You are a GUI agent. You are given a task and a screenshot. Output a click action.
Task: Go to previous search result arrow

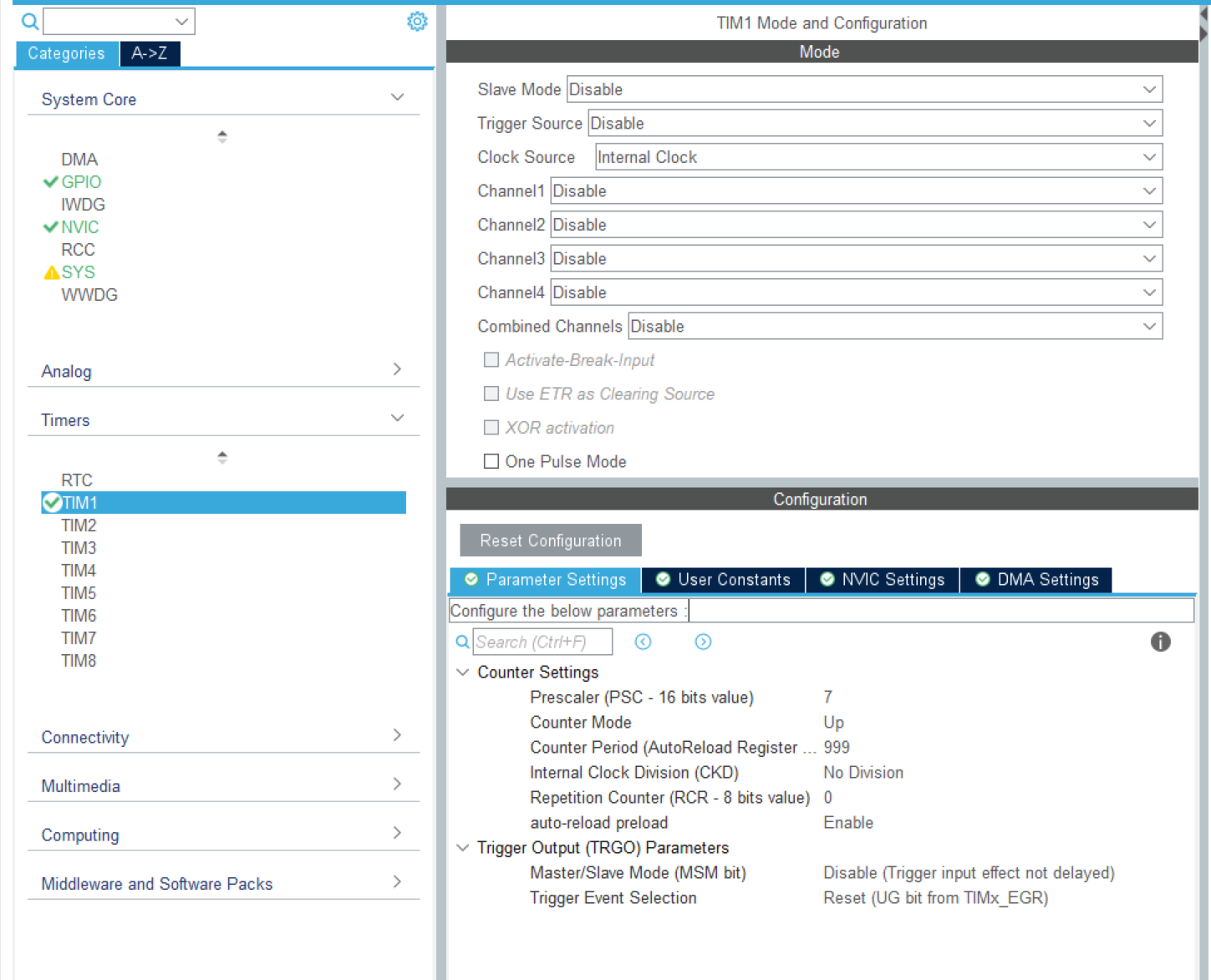(643, 642)
